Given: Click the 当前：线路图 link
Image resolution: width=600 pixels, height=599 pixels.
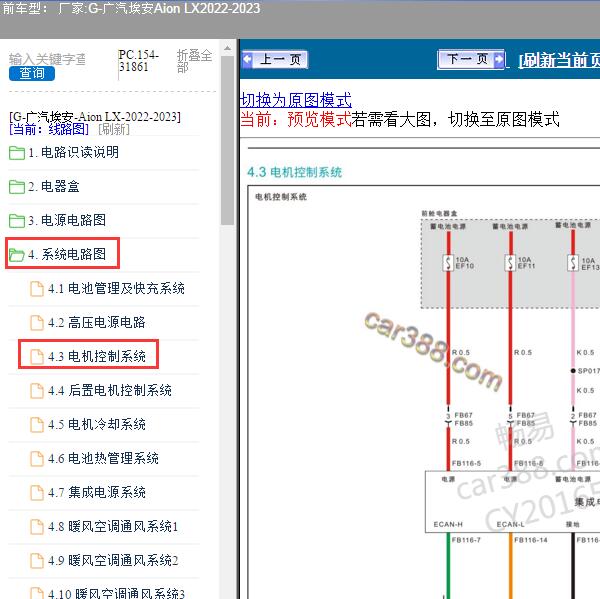Looking at the screenshot, I should [49, 129].
